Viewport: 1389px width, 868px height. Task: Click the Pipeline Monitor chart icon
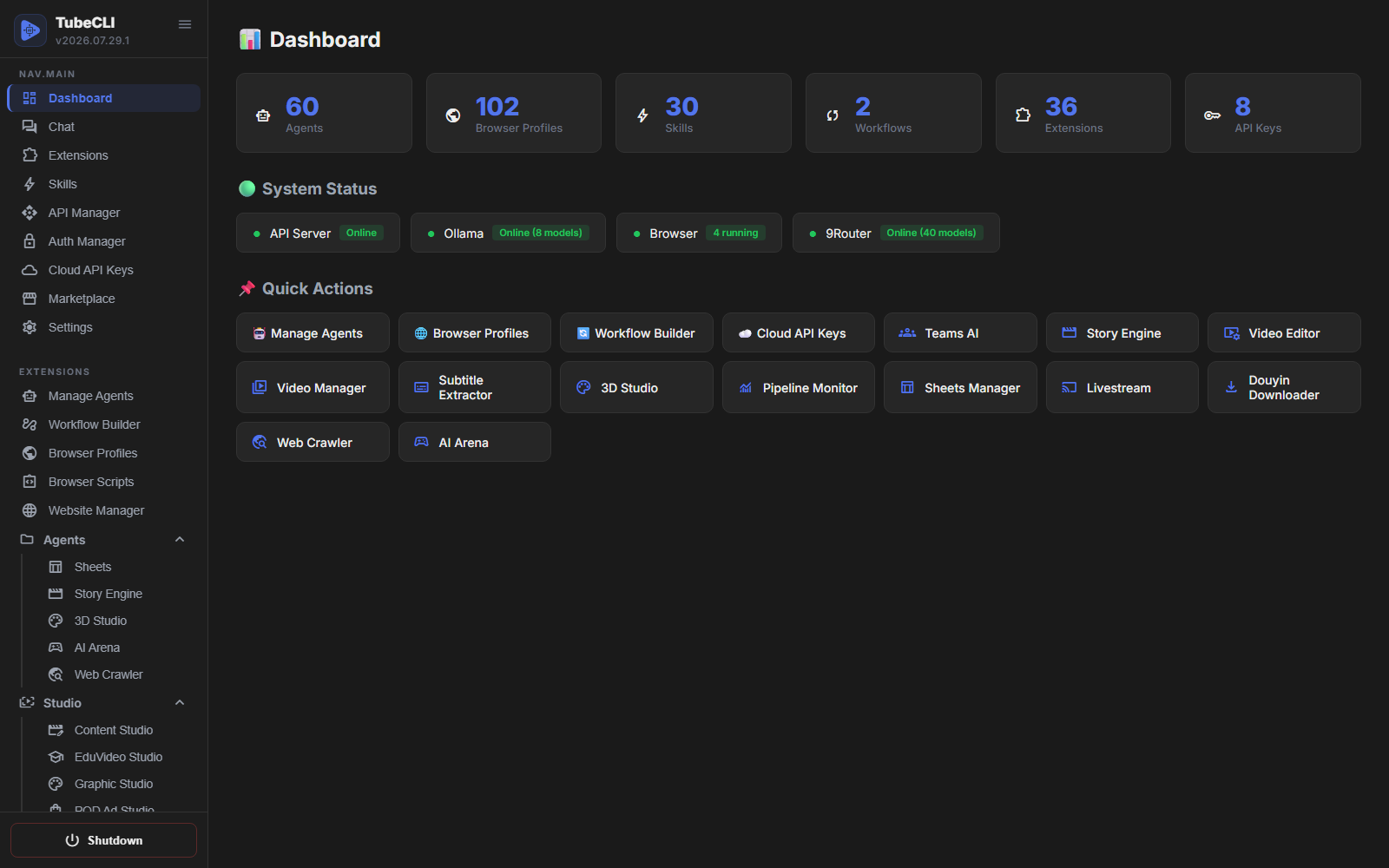click(x=746, y=387)
